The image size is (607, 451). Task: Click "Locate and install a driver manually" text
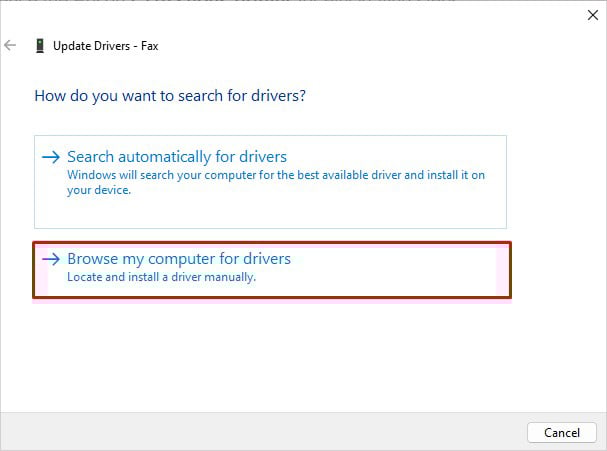[161, 277]
